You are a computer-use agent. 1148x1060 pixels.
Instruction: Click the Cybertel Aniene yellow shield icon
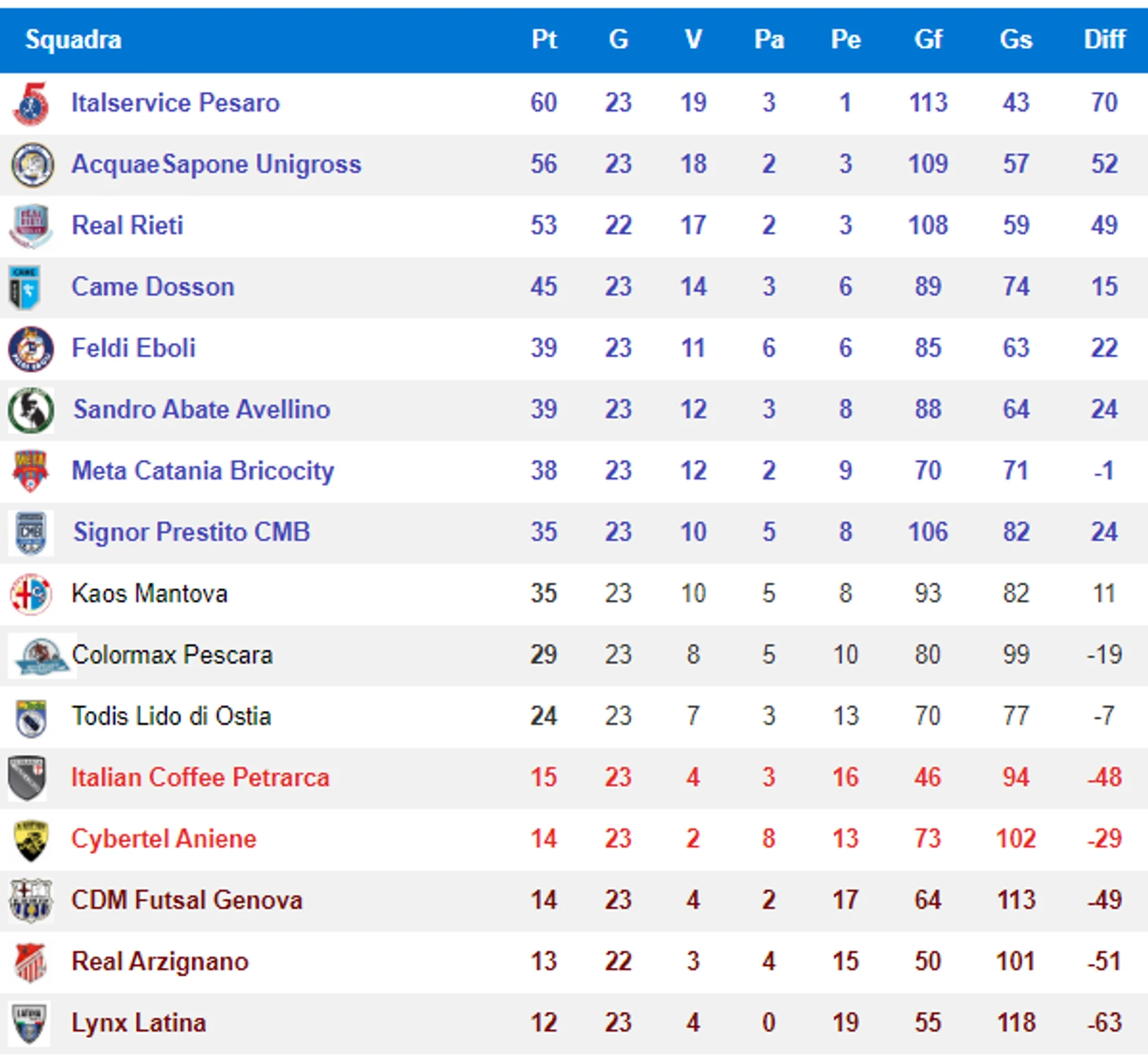coord(31,840)
